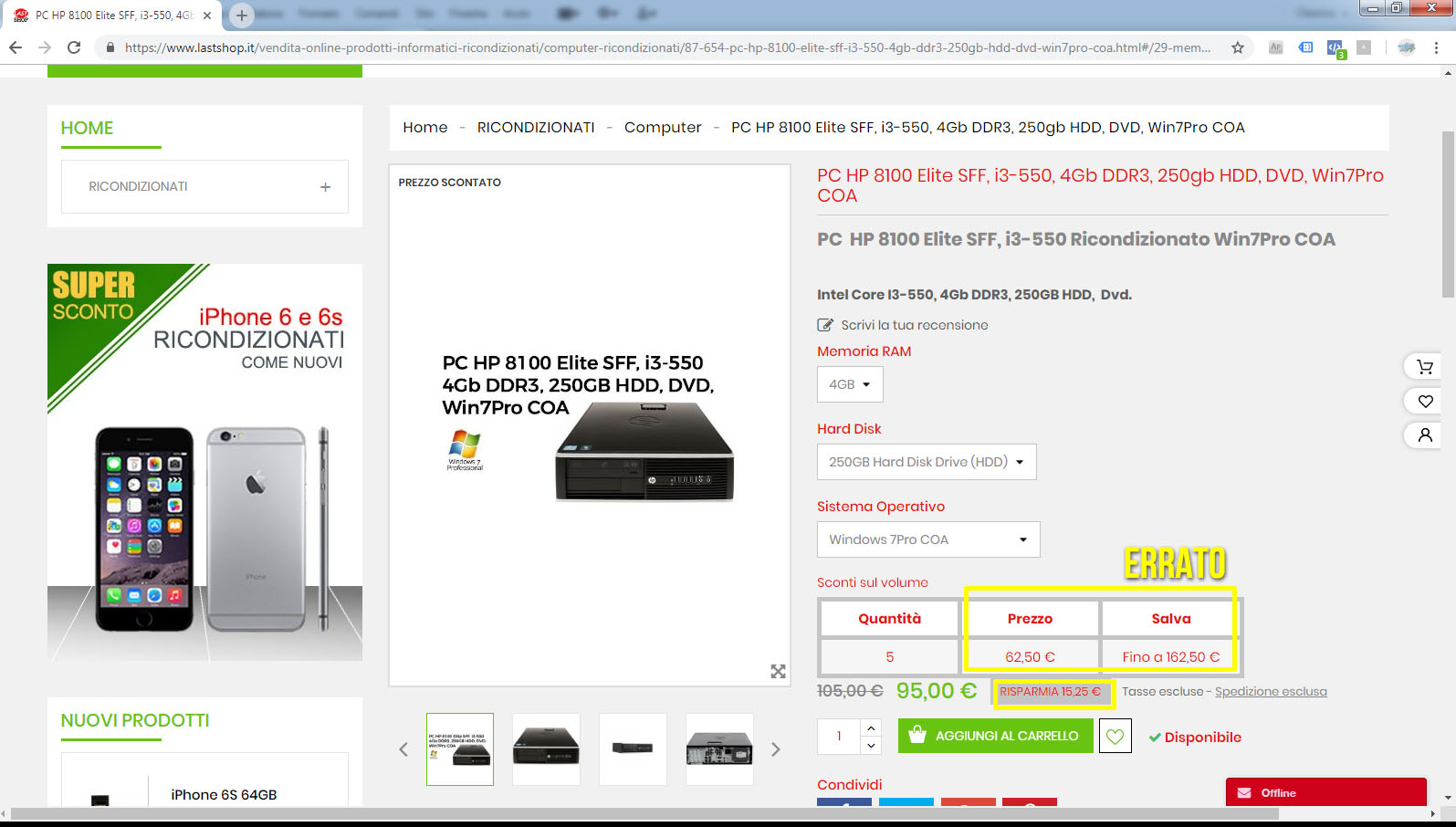Open the Offline chat button
The image size is (1456, 827).
click(1325, 792)
